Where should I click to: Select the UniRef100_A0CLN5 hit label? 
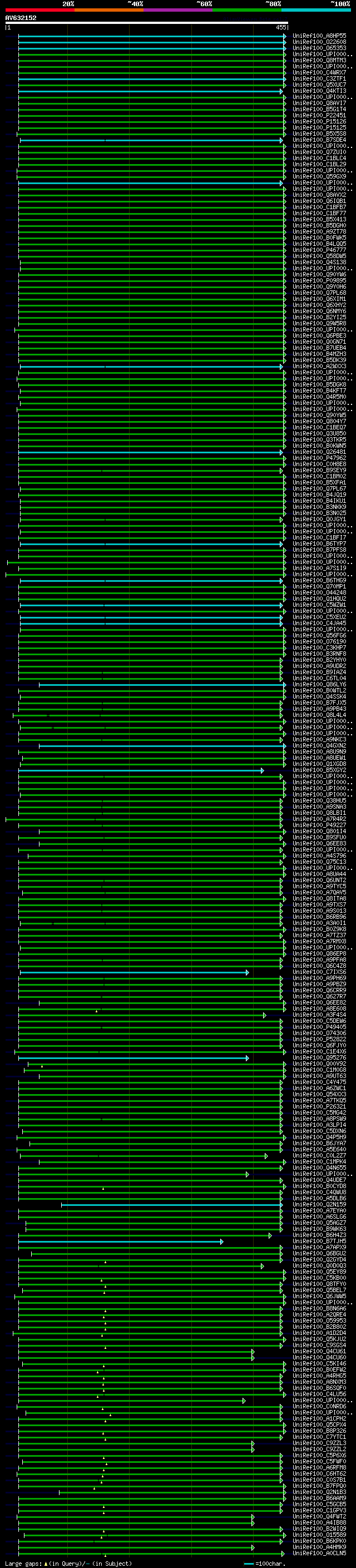coord(319,1553)
